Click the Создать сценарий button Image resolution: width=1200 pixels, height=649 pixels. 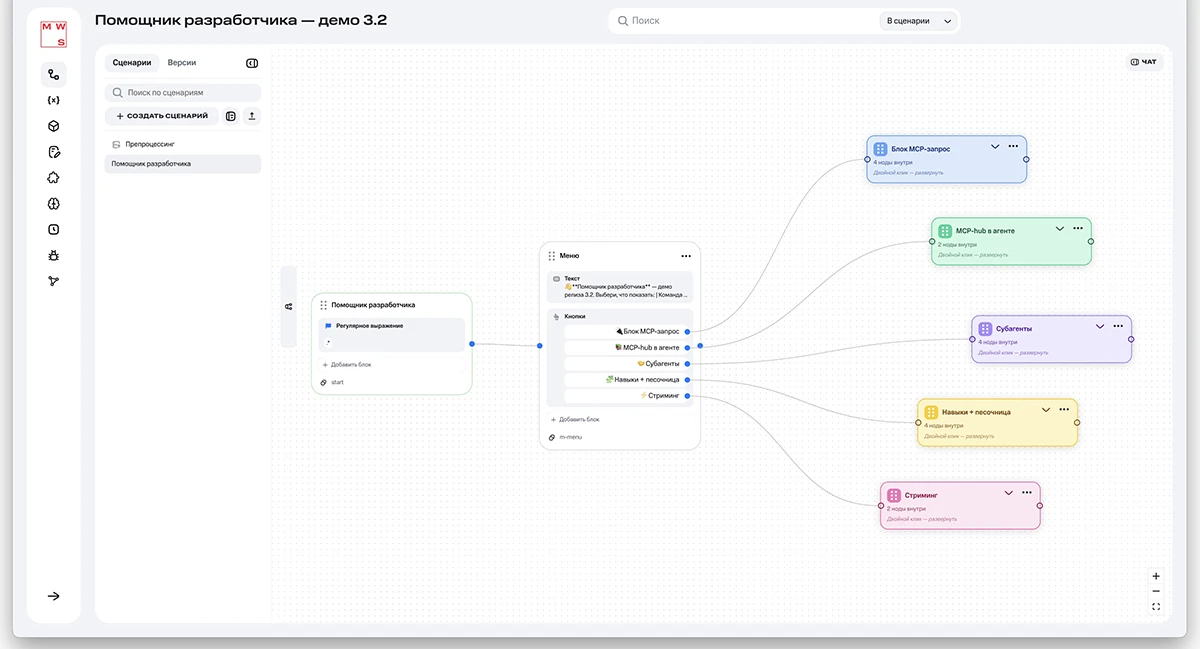click(x=162, y=116)
